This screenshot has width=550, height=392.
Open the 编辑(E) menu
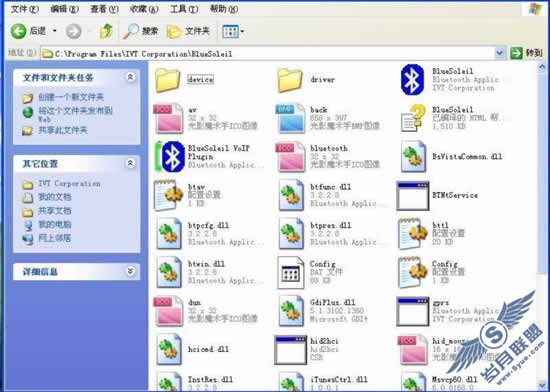65,9
